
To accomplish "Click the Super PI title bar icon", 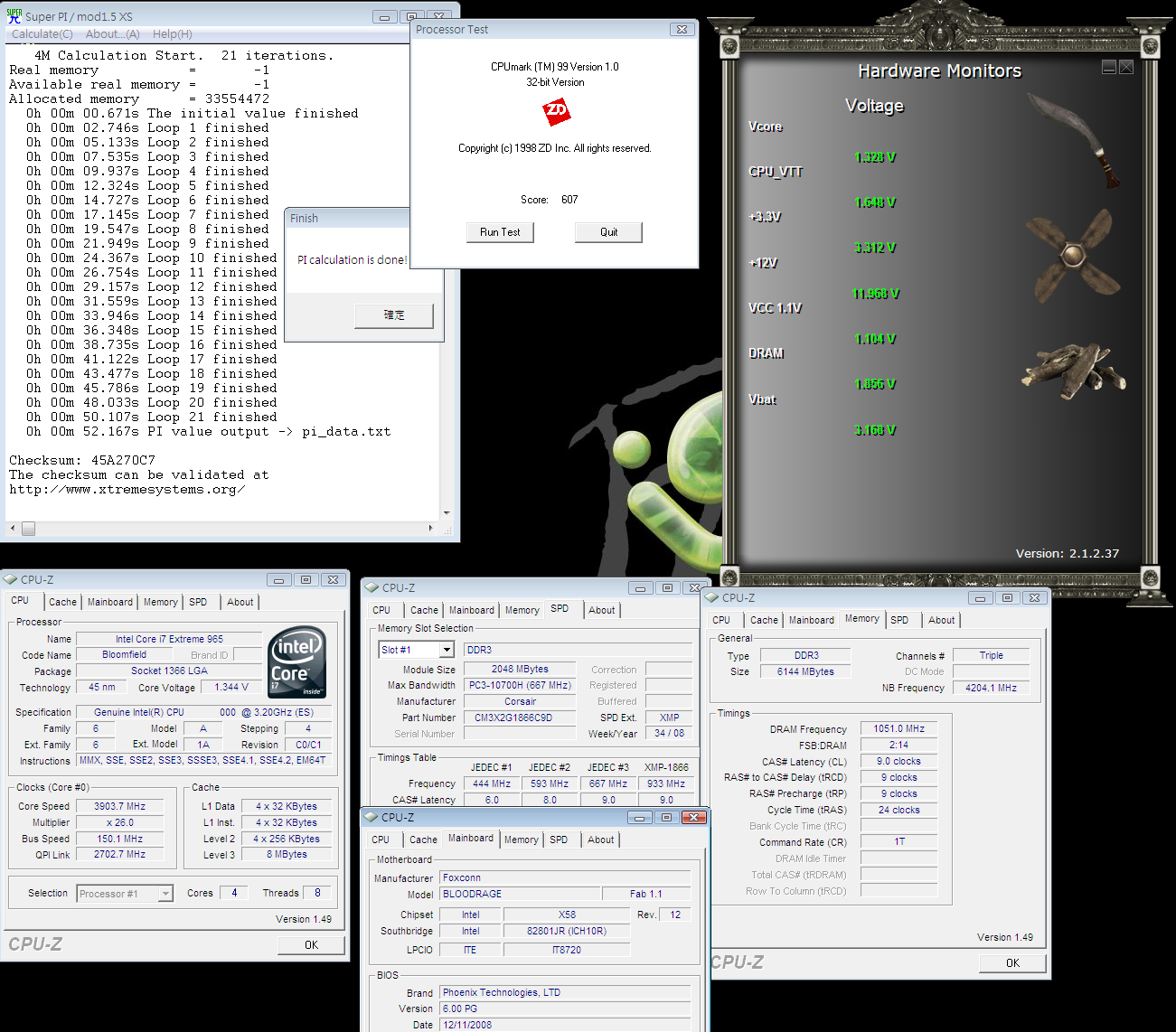I will click(14, 16).
